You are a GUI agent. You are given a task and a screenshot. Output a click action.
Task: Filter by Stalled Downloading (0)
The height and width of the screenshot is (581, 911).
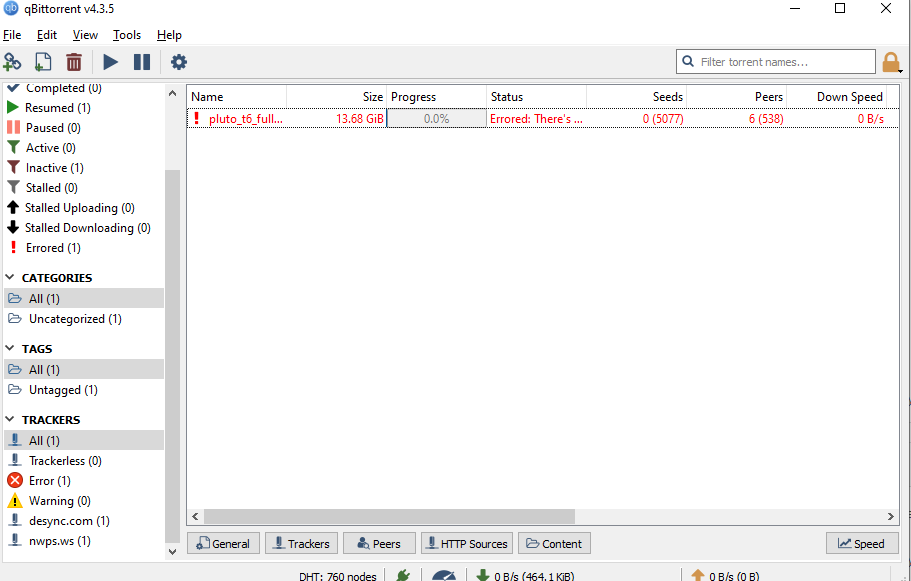[79, 228]
